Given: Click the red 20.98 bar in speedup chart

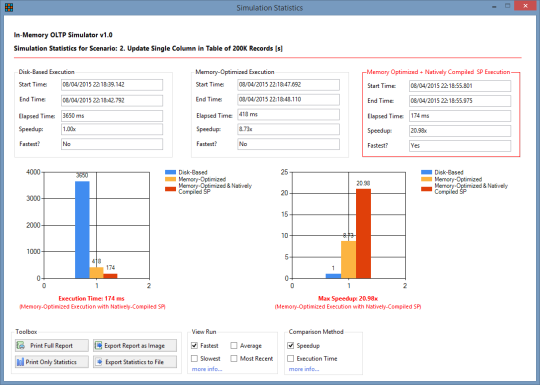Looking at the screenshot, I should [x=363, y=233].
